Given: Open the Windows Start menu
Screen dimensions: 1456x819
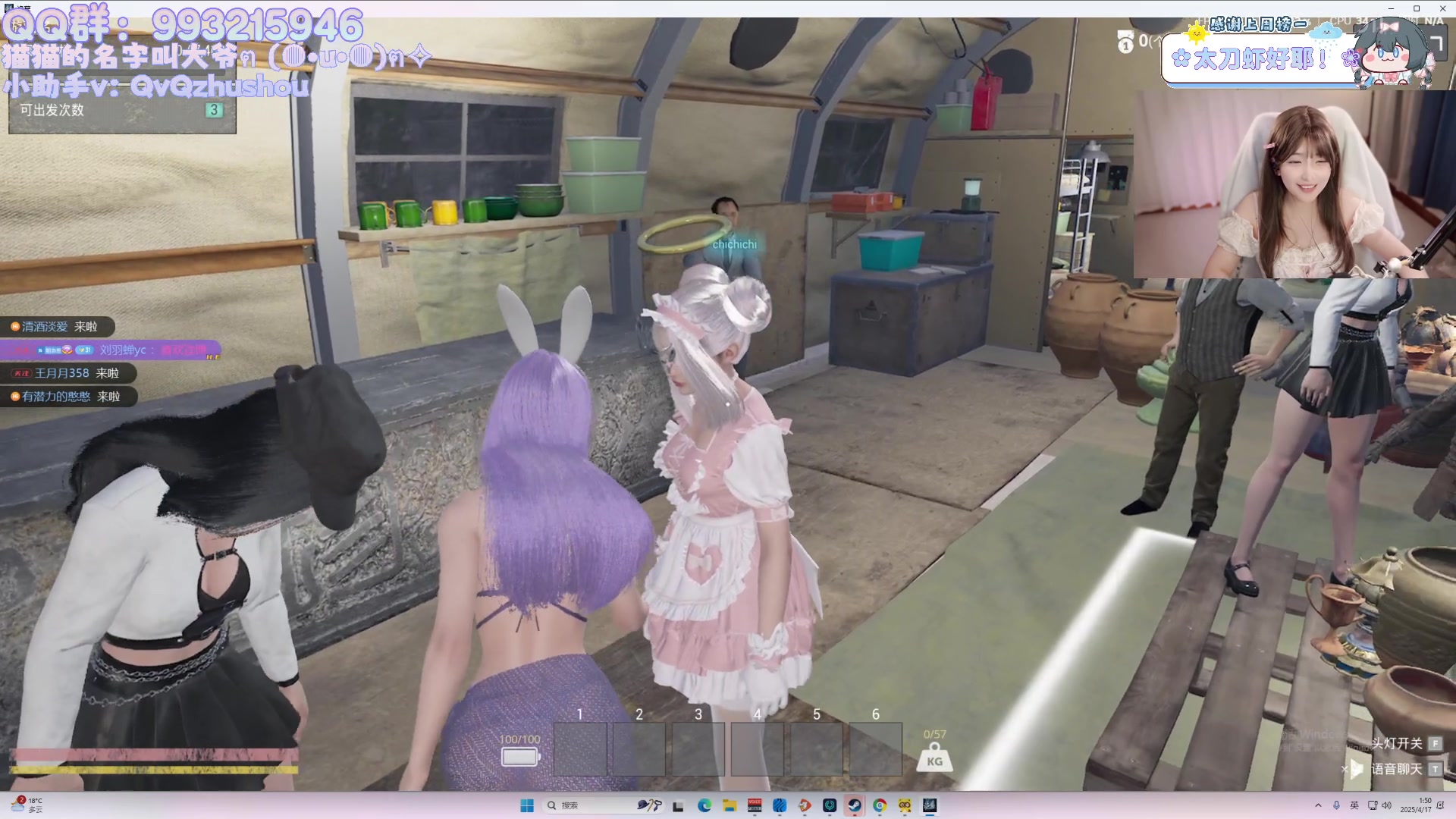Looking at the screenshot, I should tap(526, 805).
